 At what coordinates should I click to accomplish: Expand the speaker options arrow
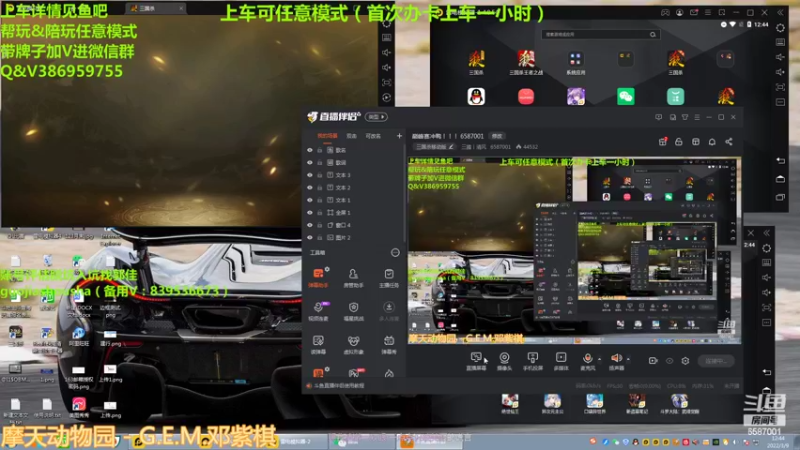pyautogui.click(x=628, y=359)
